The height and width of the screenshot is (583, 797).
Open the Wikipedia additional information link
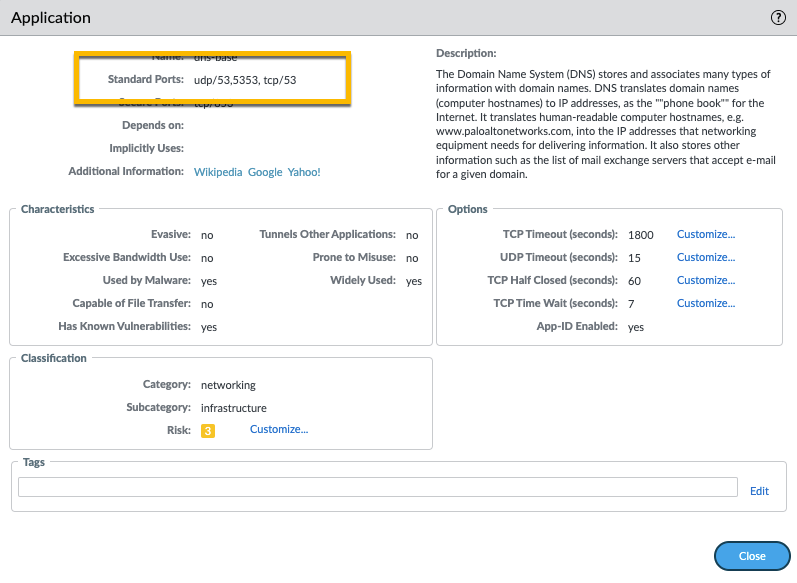218,172
